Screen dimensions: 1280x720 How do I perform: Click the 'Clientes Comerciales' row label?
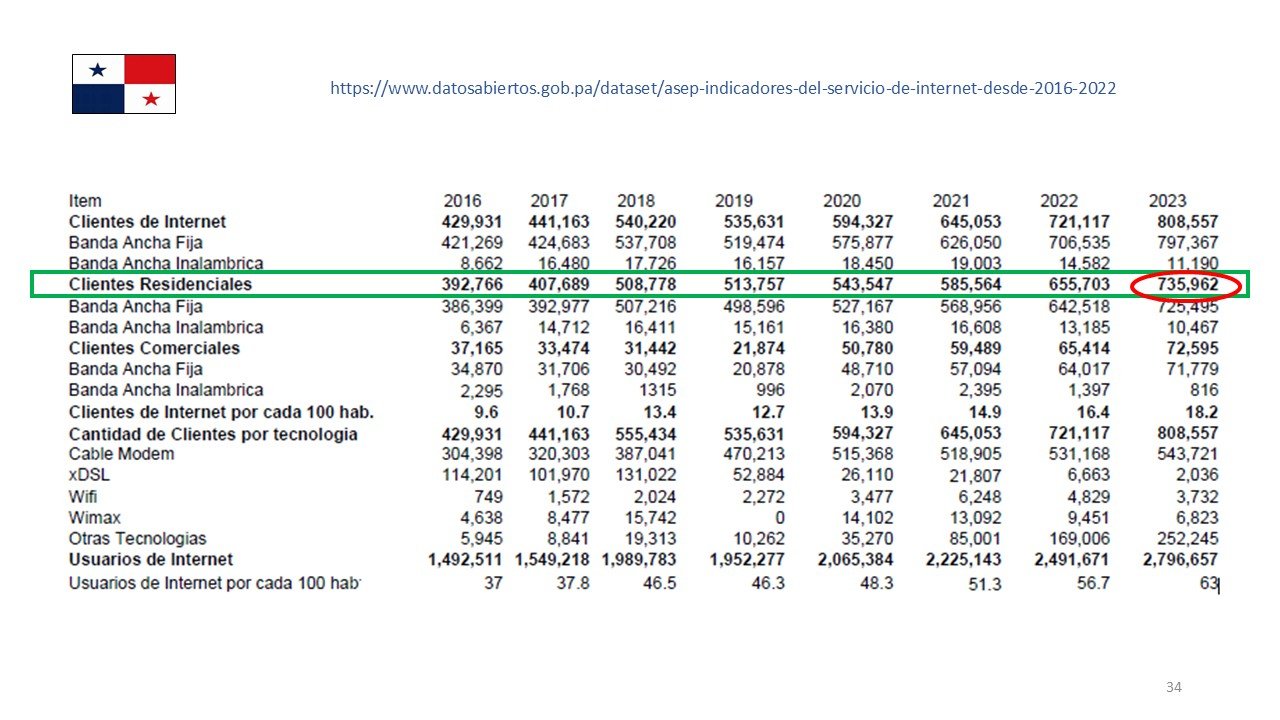[x=155, y=348]
